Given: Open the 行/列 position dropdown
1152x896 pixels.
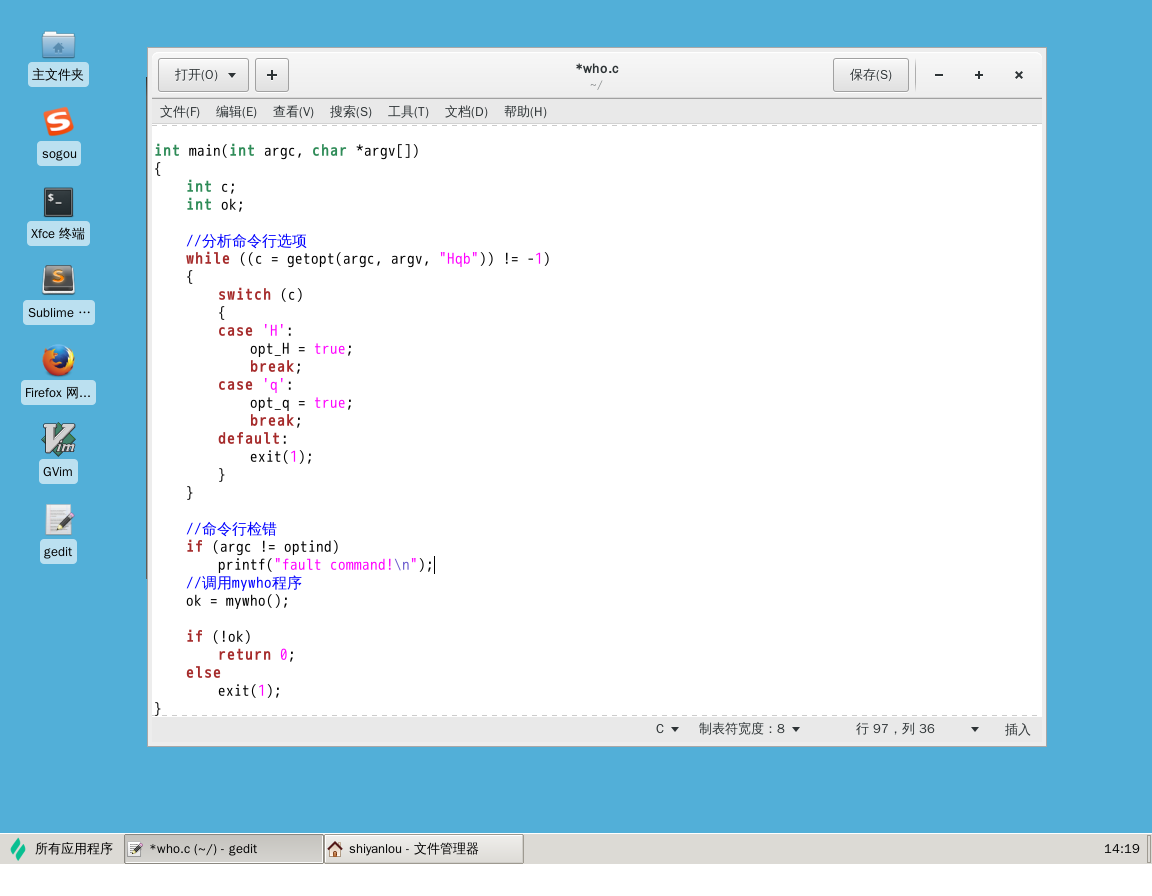Looking at the screenshot, I should (x=915, y=729).
